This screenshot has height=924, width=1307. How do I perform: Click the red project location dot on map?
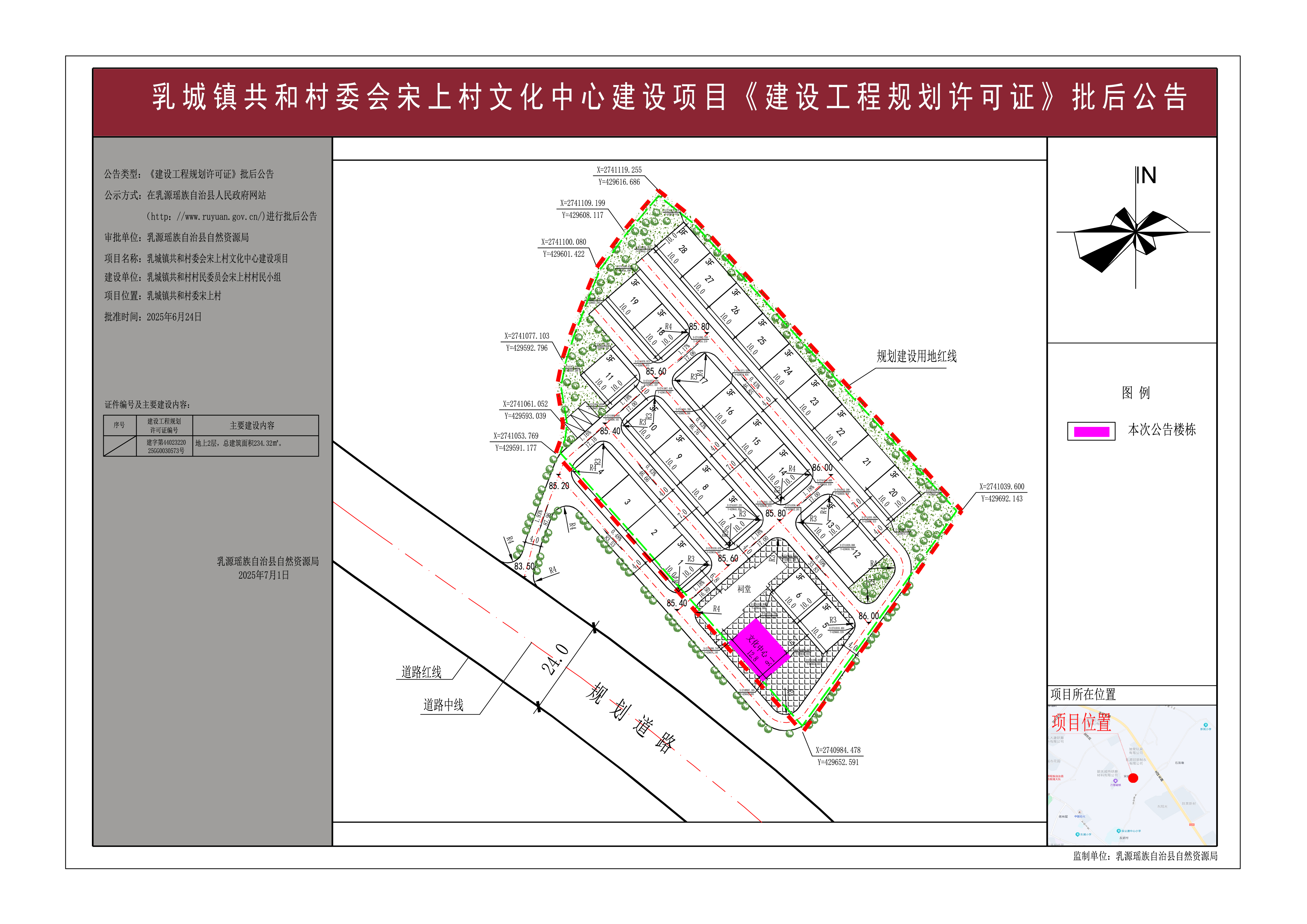[1133, 778]
